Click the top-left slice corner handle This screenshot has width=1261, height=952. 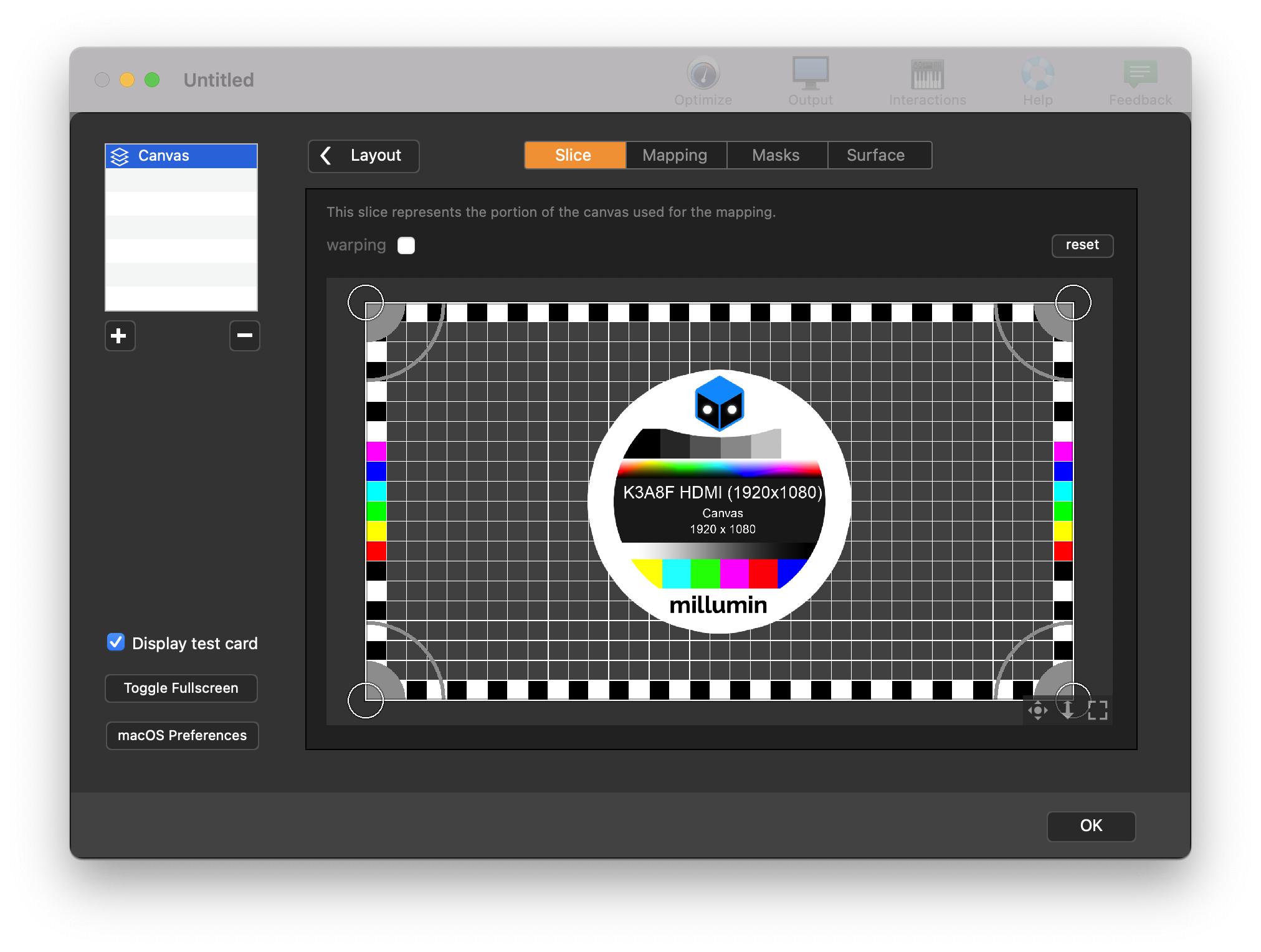(366, 303)
